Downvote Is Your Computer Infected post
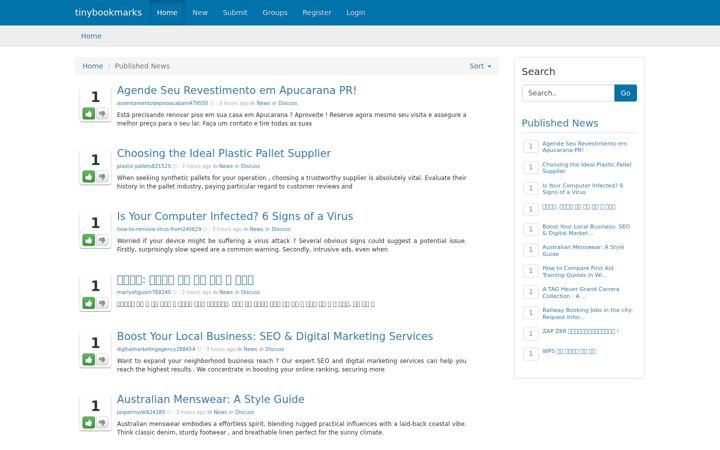Screen dimensions: 720x450 (102, 240)
